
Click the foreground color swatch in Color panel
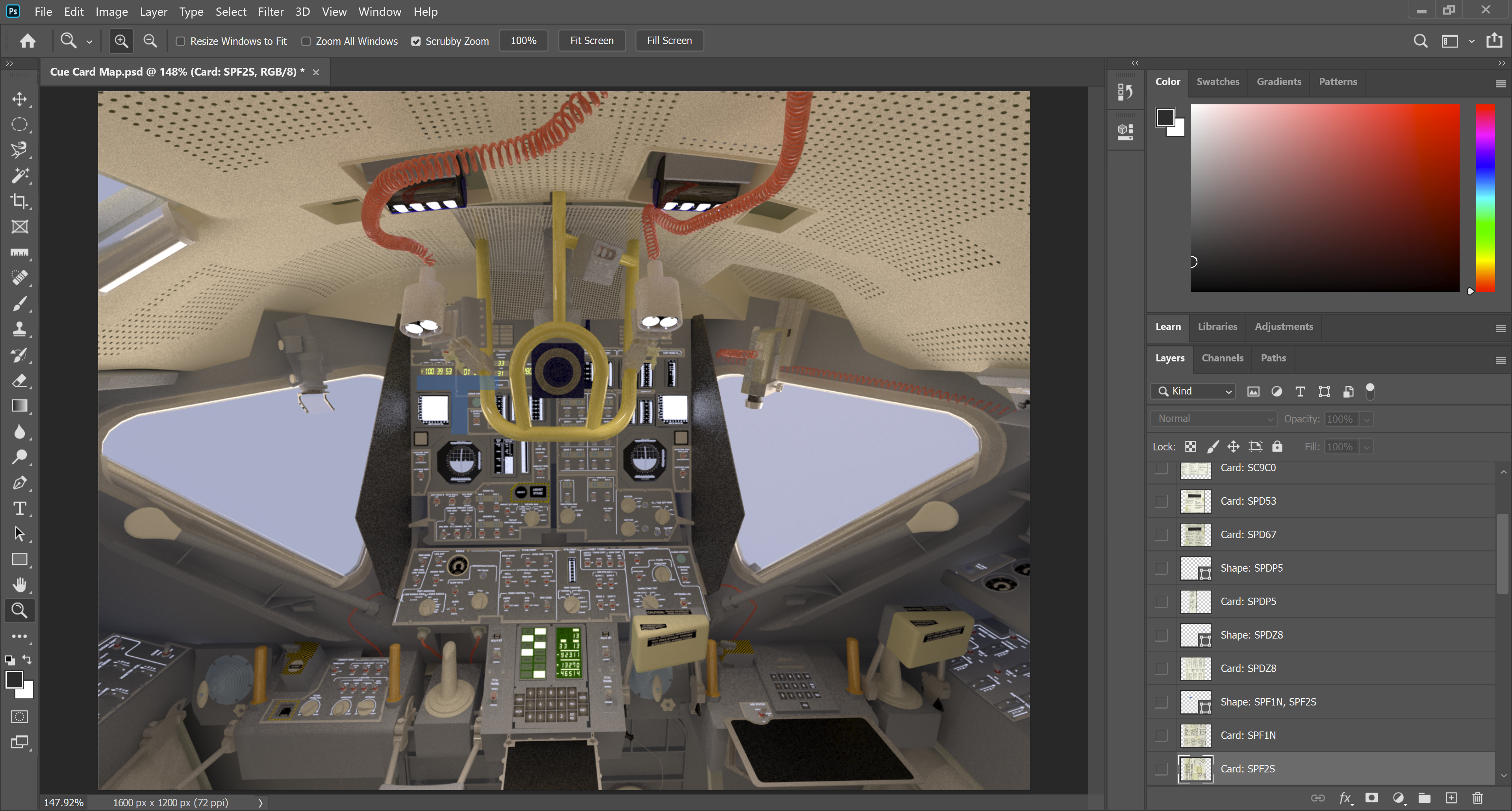1165,117
